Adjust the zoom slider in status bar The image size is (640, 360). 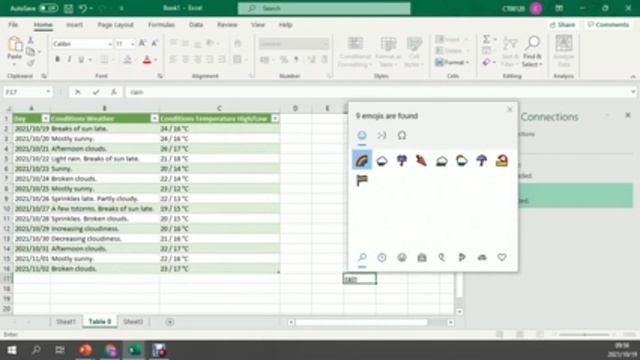pos(584,334)
